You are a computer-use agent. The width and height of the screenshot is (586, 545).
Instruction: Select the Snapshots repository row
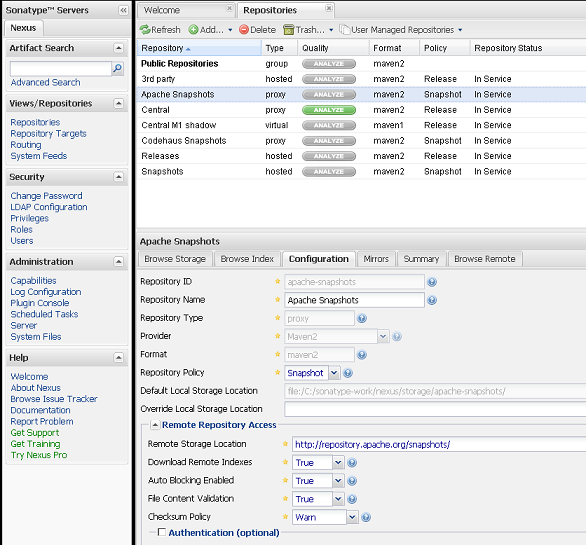coord(361,172)
